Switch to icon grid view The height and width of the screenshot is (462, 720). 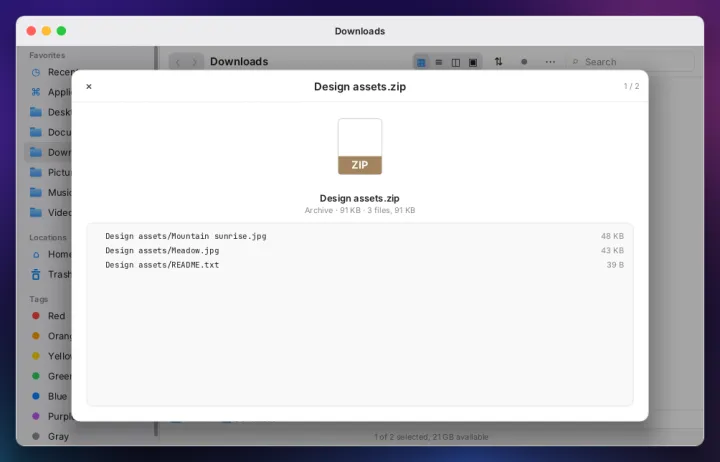[x=421, y=62]
